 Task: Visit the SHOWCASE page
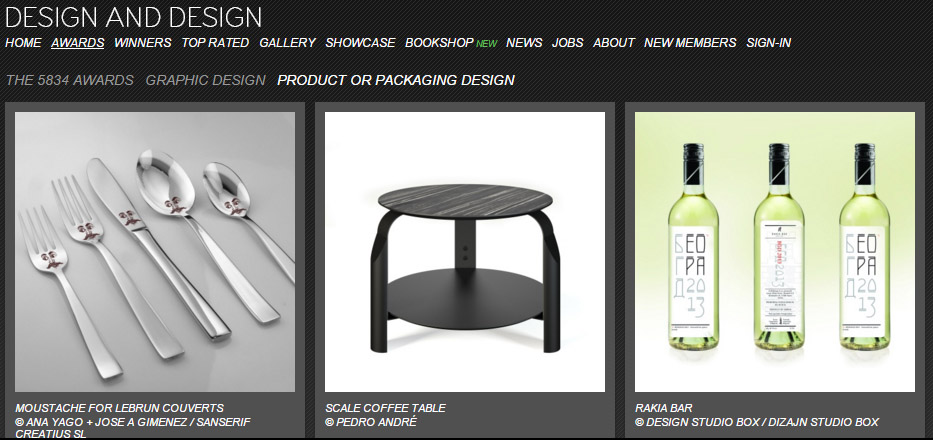tap(360, 43)
